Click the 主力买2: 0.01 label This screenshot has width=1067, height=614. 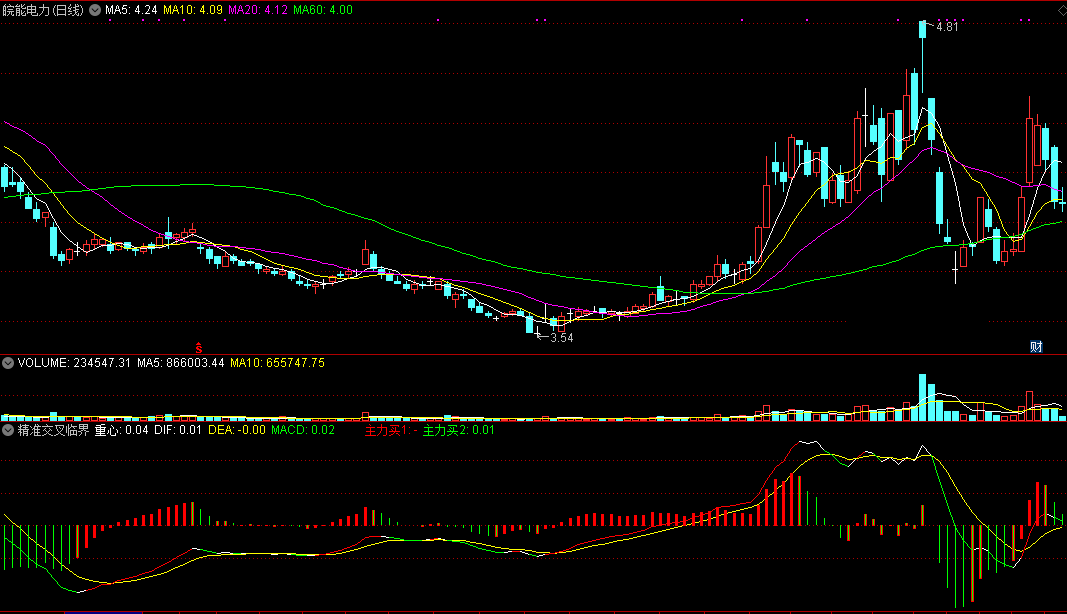pyautogui.click(x=459, y=430)
